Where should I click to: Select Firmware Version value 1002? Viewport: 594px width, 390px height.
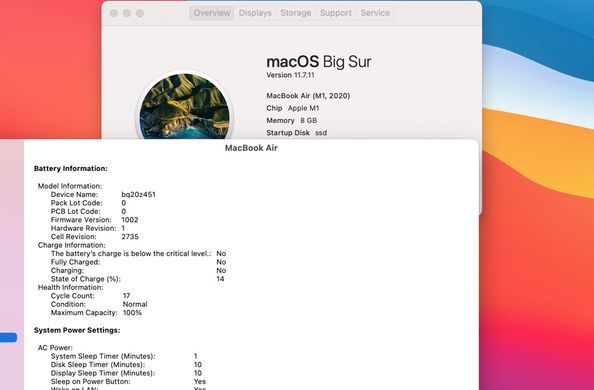click(130, 220)
